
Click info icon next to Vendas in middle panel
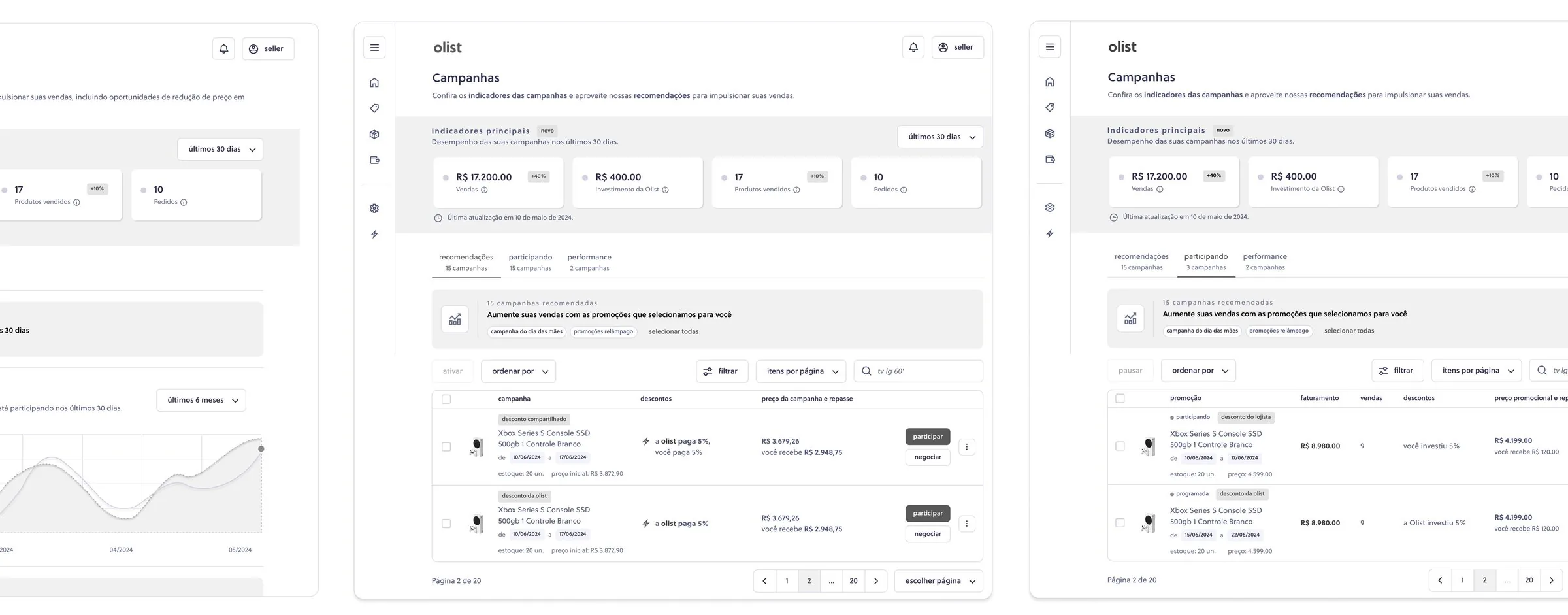coord(484,190)
